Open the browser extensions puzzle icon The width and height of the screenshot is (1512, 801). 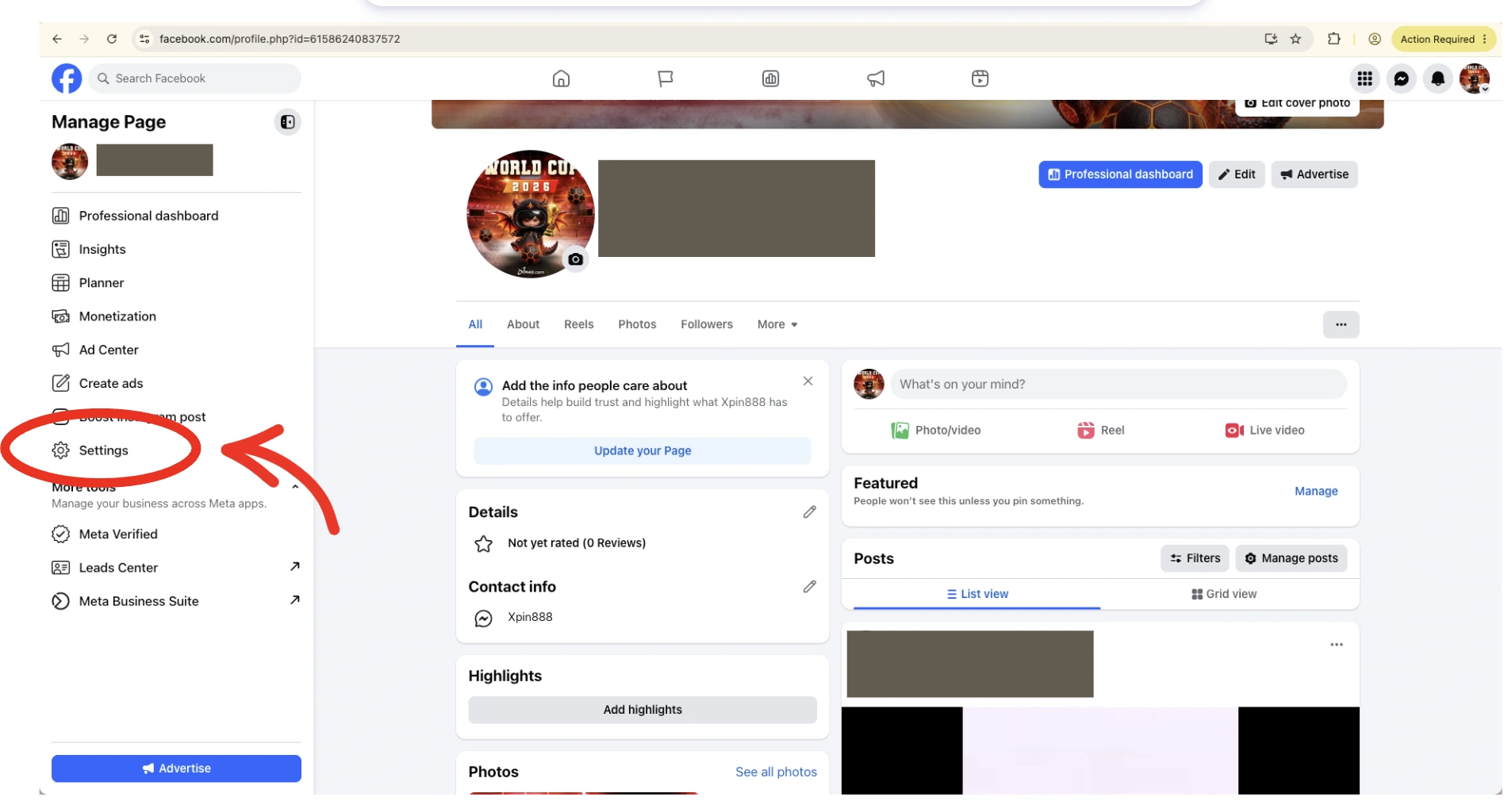click(1334, 39)
